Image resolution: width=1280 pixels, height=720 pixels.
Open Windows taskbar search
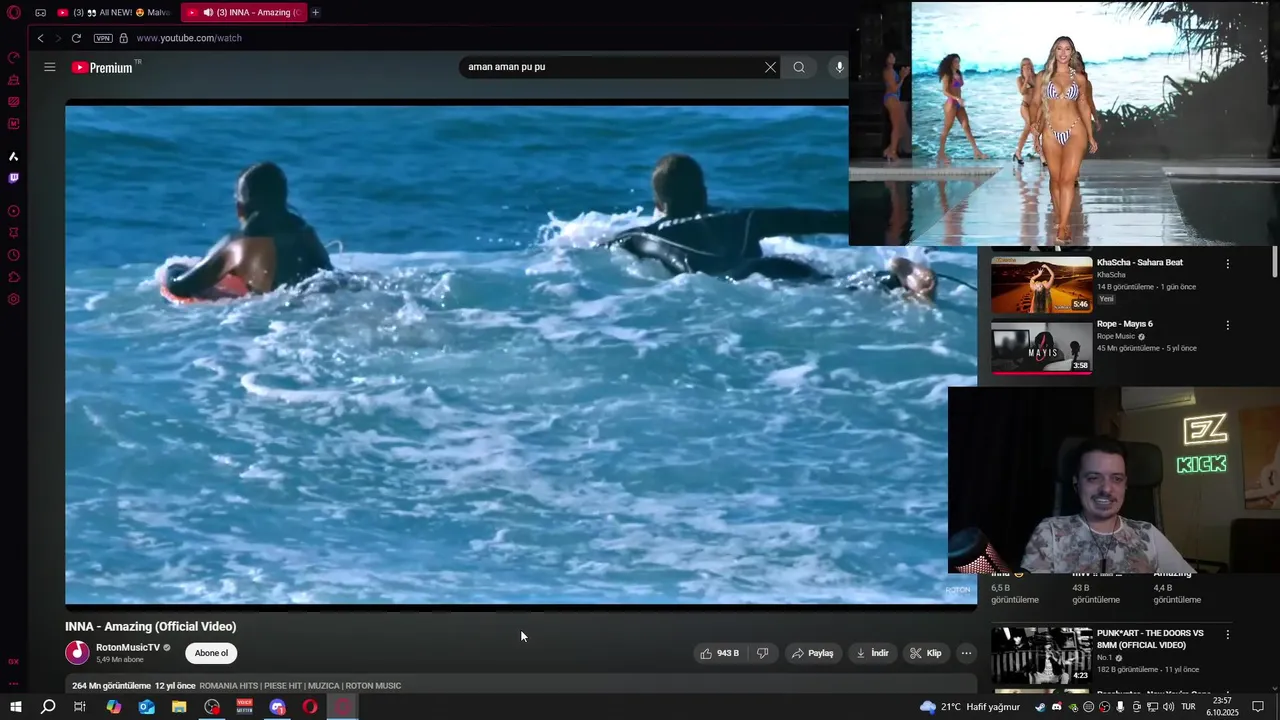(48, 707)
